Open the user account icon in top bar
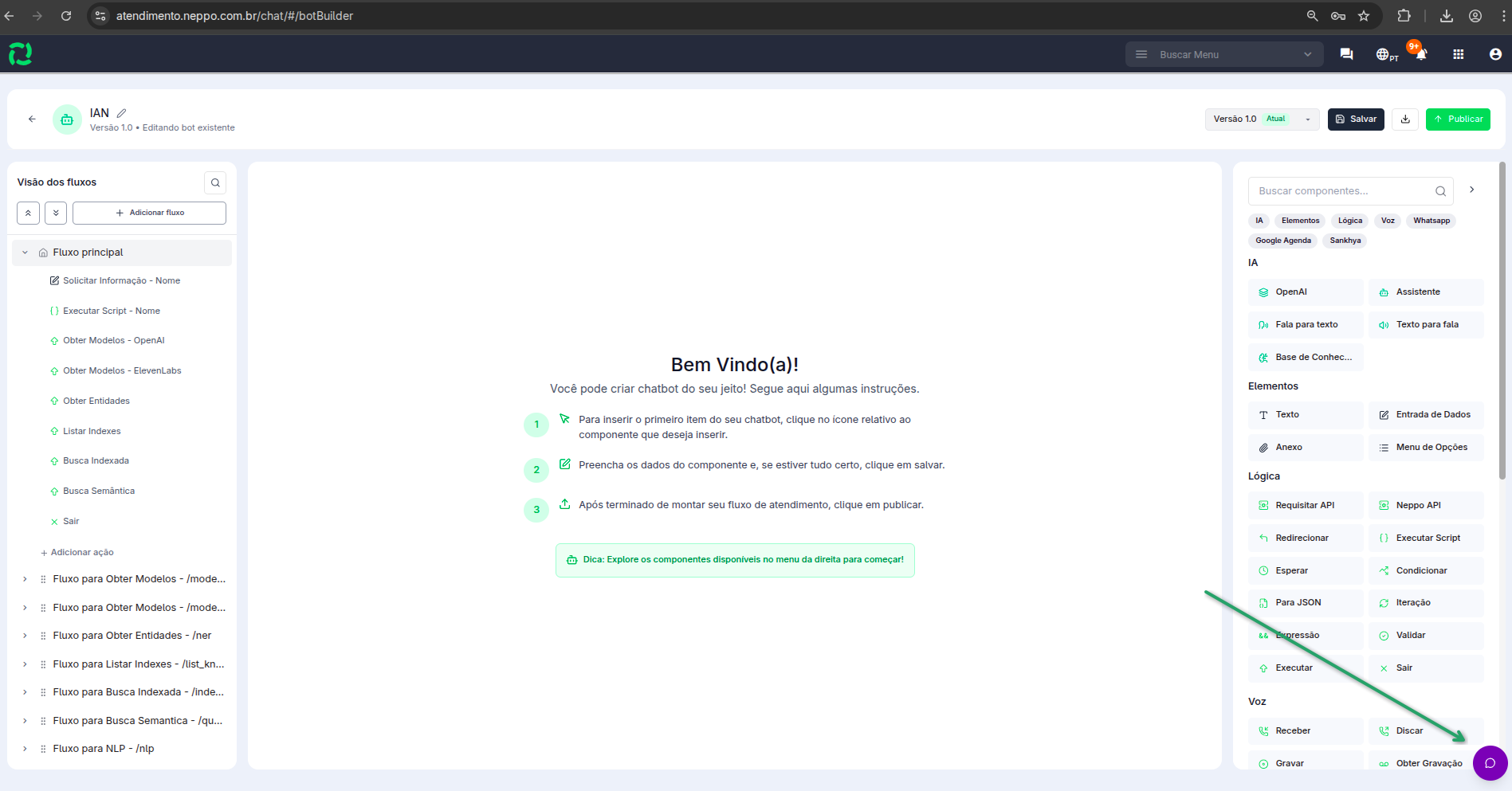Screen dimensions: 1512x791 click(1495, 54)
